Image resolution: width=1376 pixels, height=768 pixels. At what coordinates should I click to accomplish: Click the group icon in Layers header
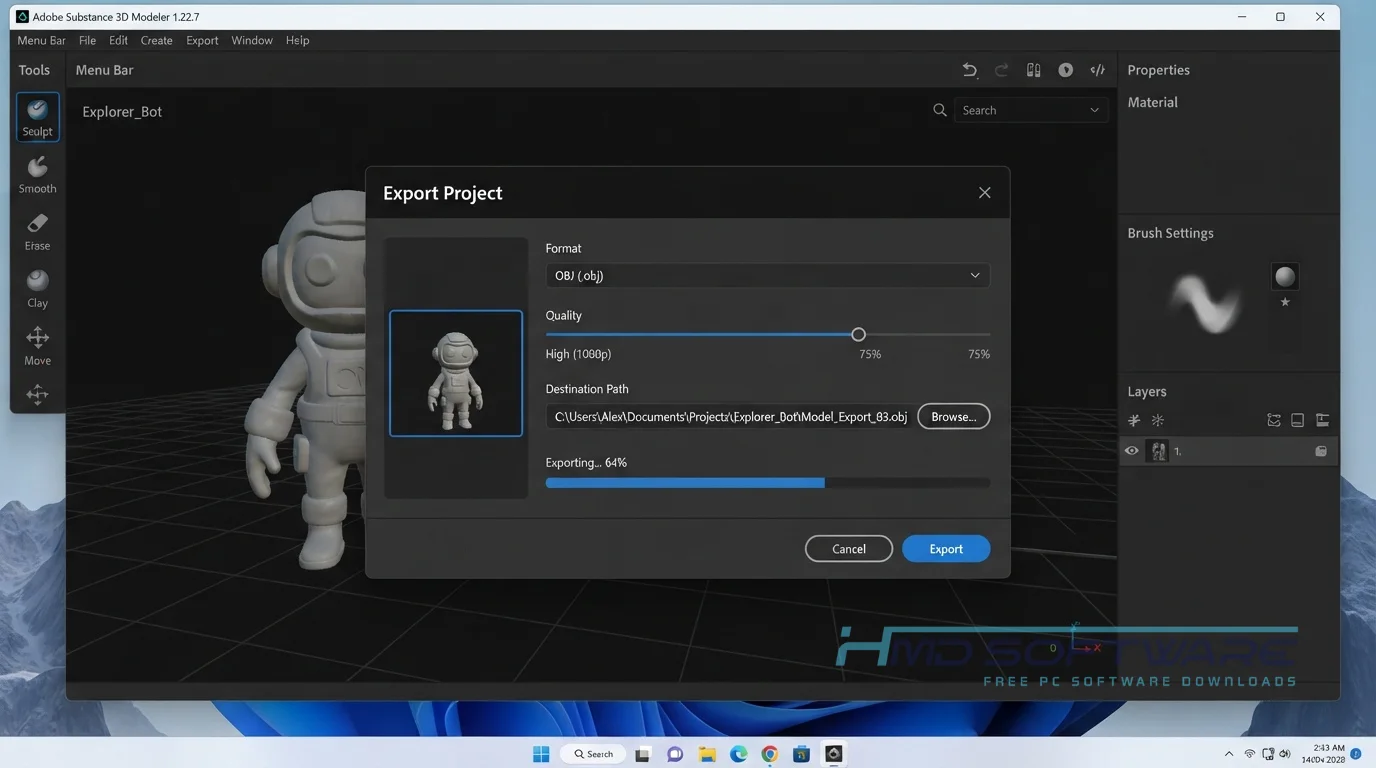pos(1274,420)
